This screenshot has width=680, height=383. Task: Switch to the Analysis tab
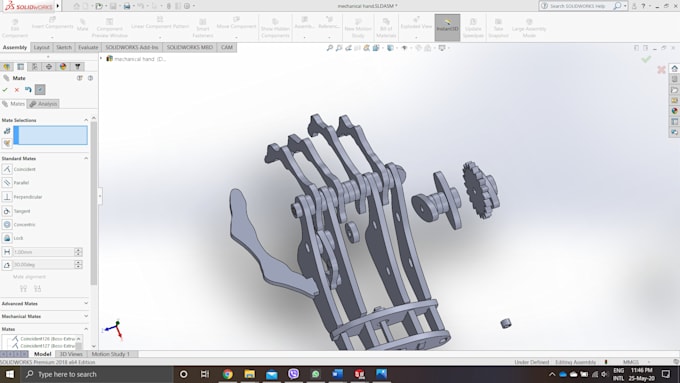43,104
